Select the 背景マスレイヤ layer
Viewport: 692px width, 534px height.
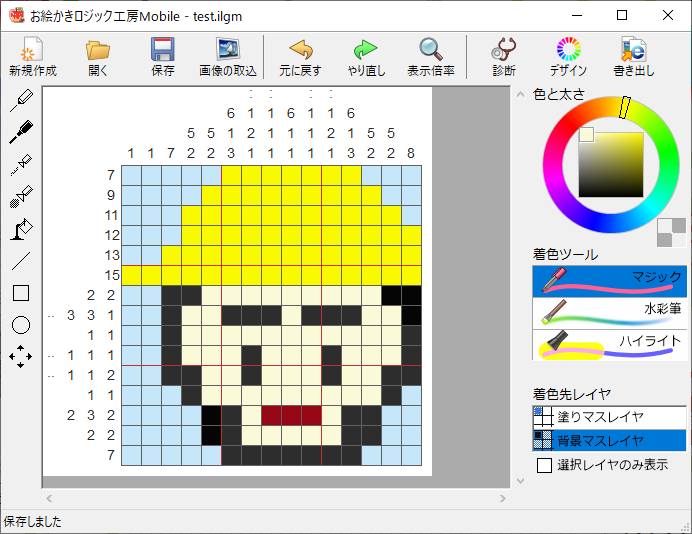(609, 440)
